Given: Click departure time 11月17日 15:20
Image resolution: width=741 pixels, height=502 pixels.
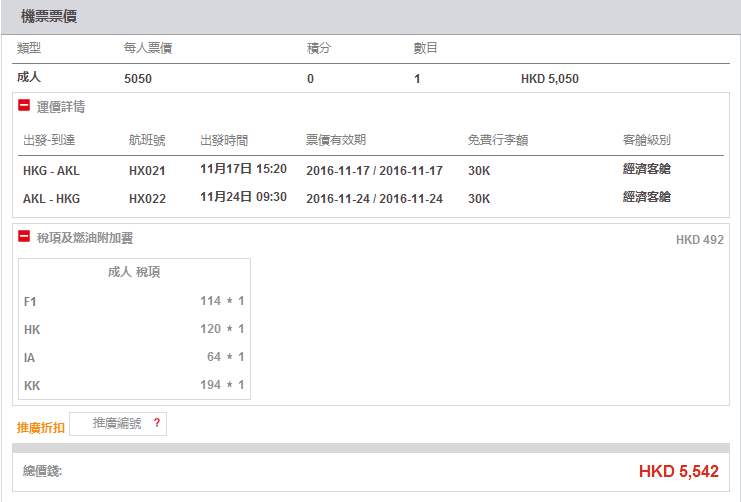Looking at the screenshot, I should point(243,169).
